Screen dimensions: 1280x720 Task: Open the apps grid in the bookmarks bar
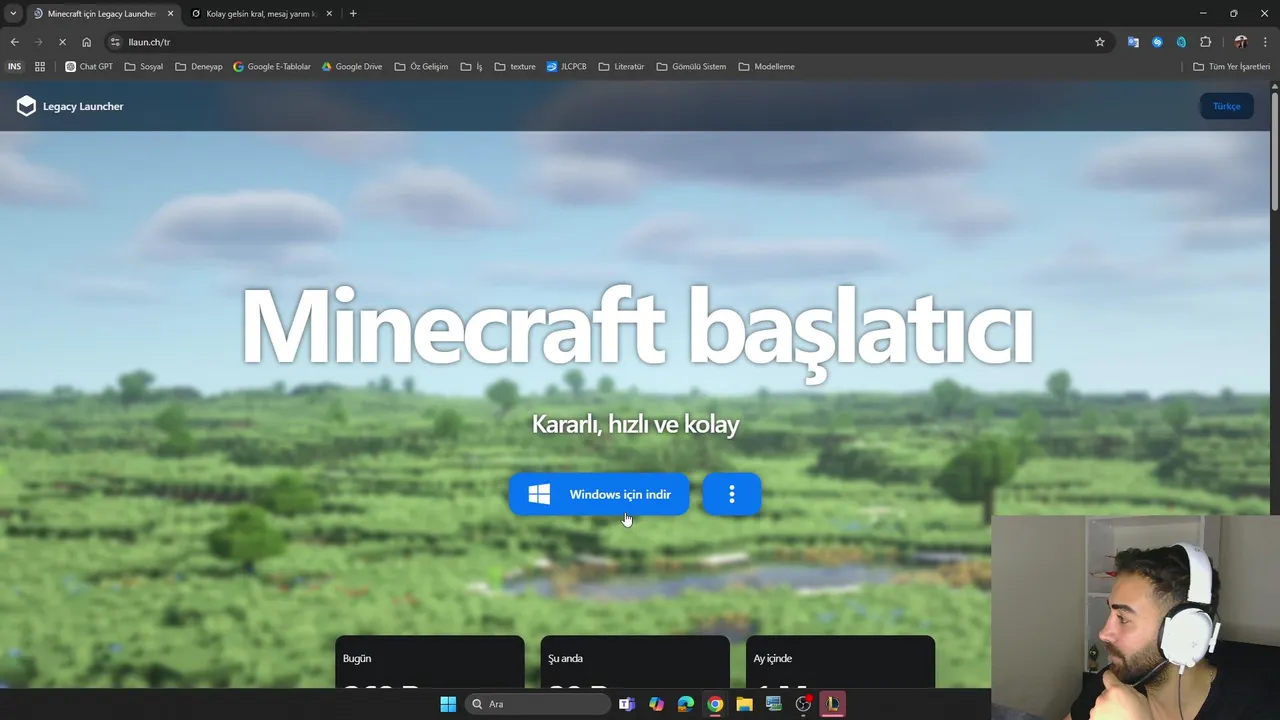[x=40, y=67]
